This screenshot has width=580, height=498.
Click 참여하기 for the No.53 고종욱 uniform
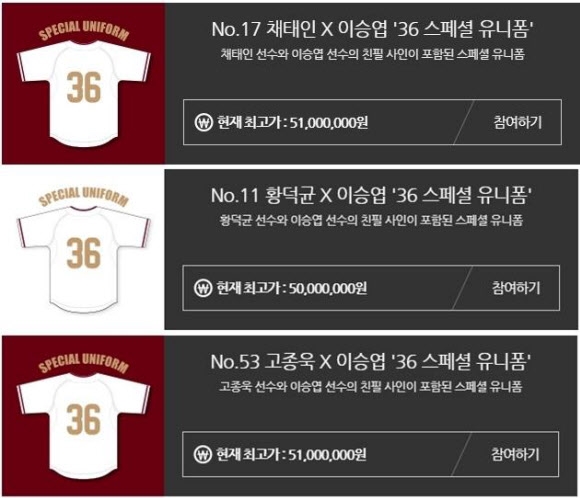pyautogui.click(x=515, y=454)
